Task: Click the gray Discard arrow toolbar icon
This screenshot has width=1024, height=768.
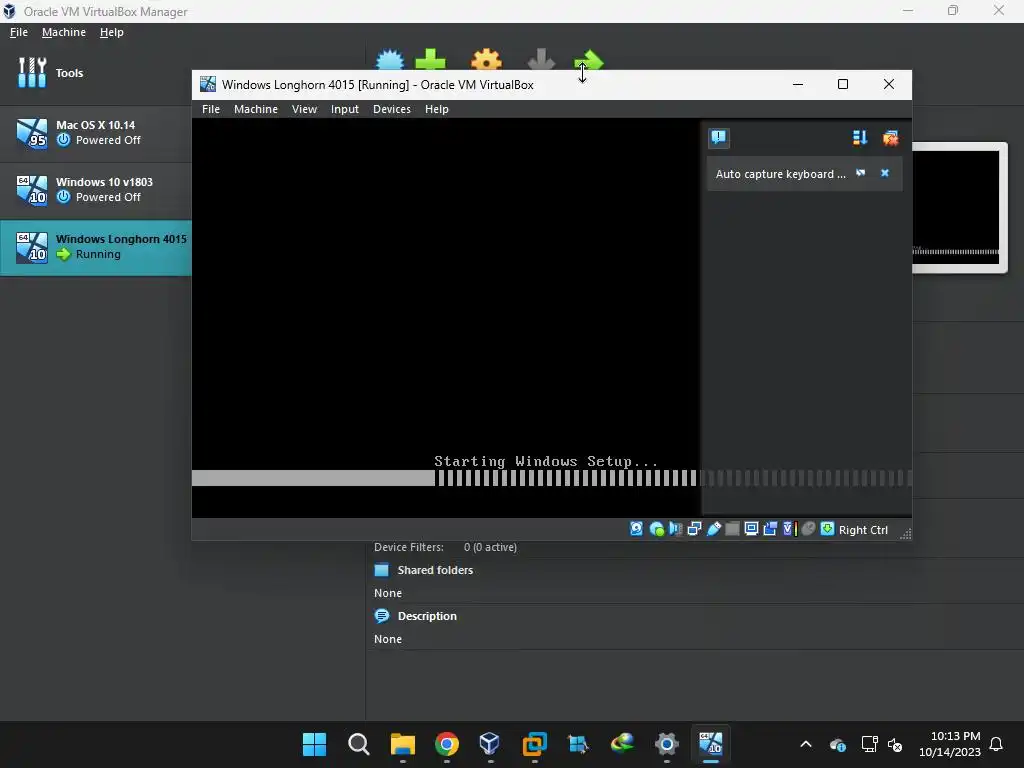Action: click(x=541, y=59)
